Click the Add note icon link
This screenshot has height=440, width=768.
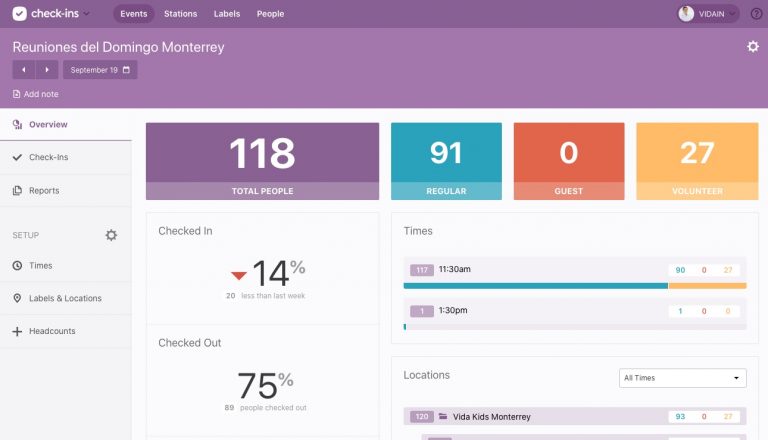point(17,94)
